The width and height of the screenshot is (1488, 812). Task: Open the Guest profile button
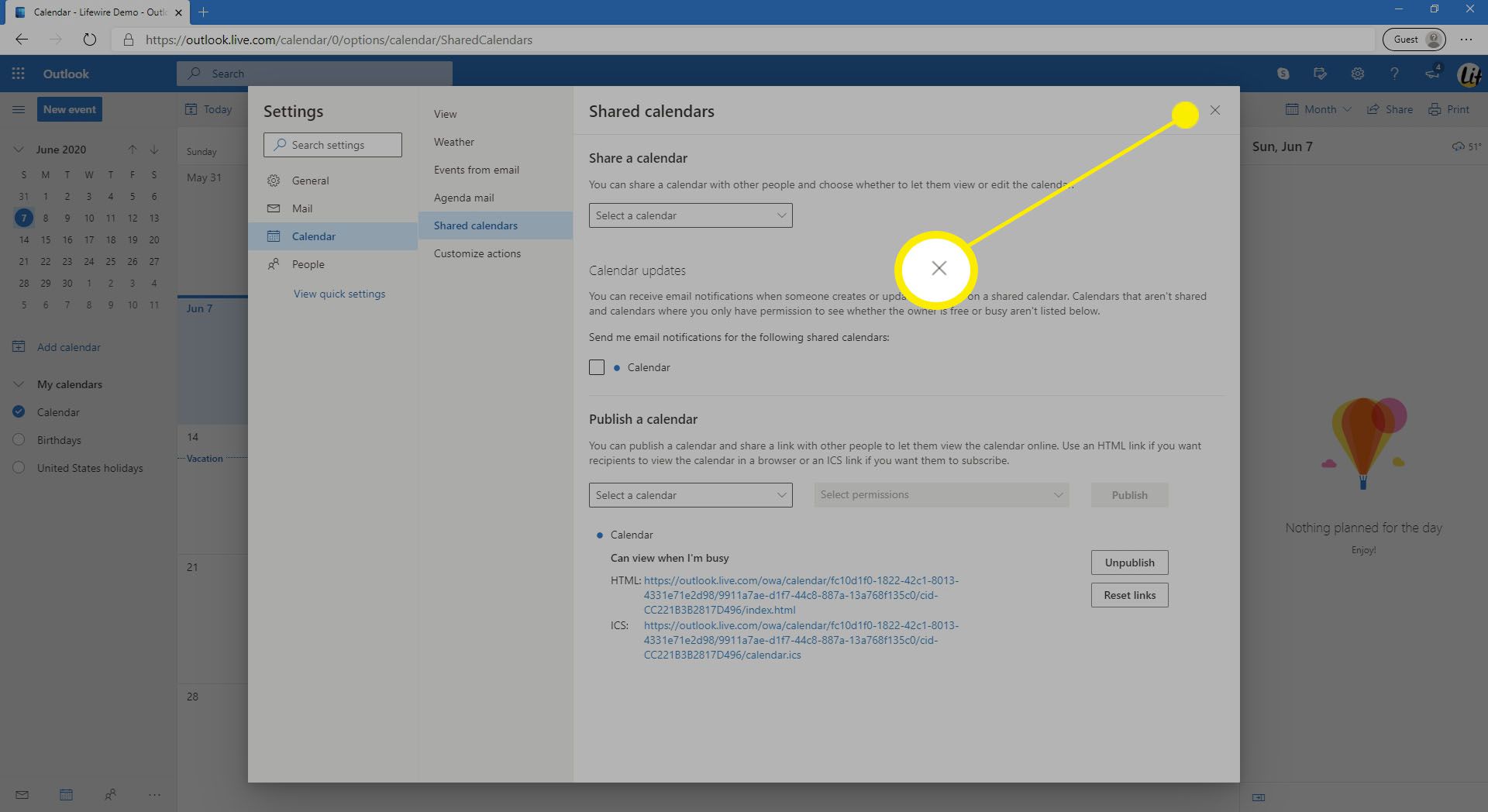[1414, 40]
